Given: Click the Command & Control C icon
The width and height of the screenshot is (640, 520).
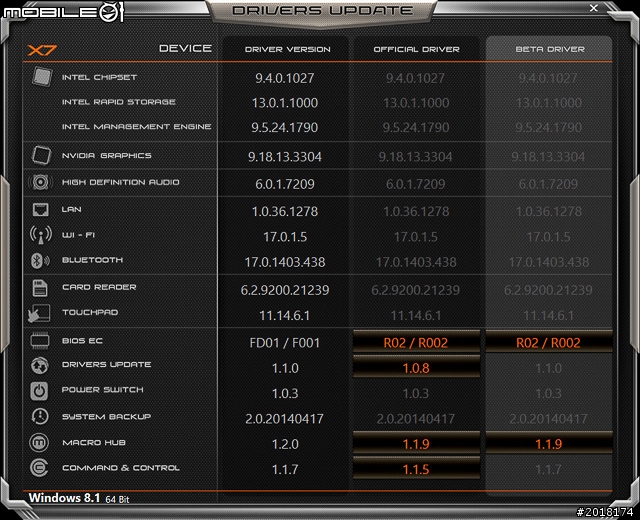Looking at the screenshot, I should pyautogui.click(x=39, y=468).
